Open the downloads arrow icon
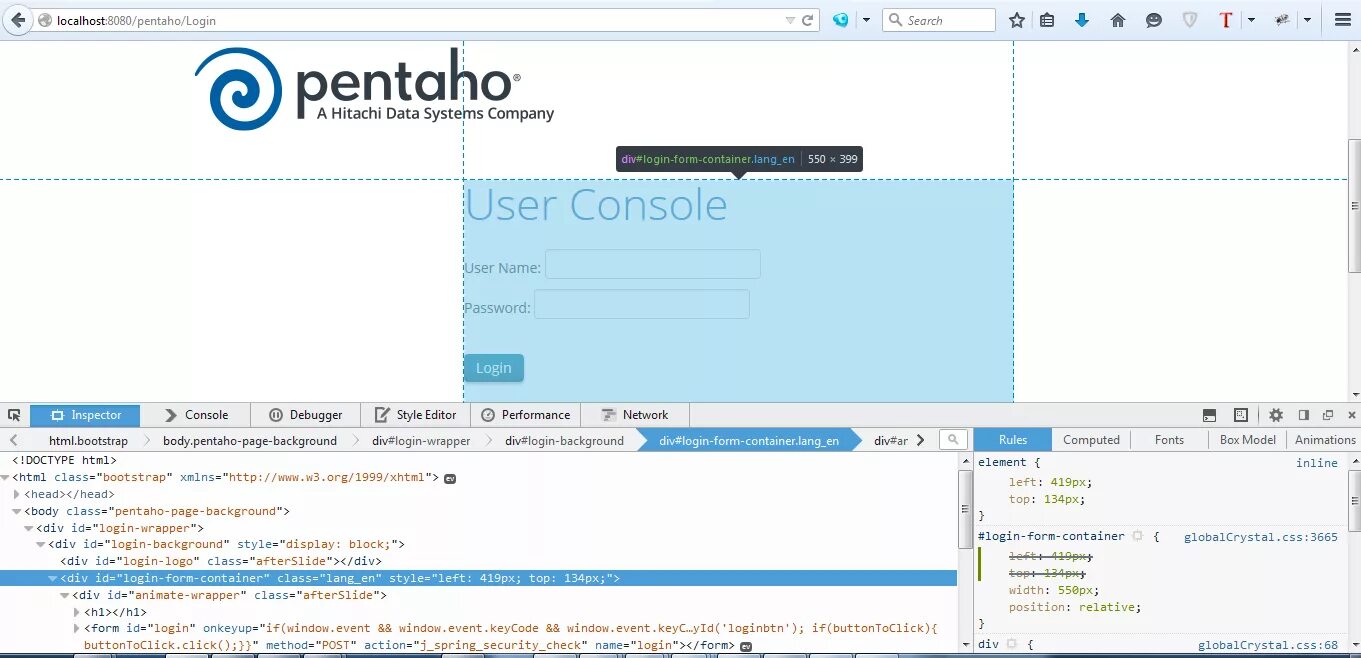Image resolution: width=1361 pixels, height=658 pixels. (x=1082, y=20)
